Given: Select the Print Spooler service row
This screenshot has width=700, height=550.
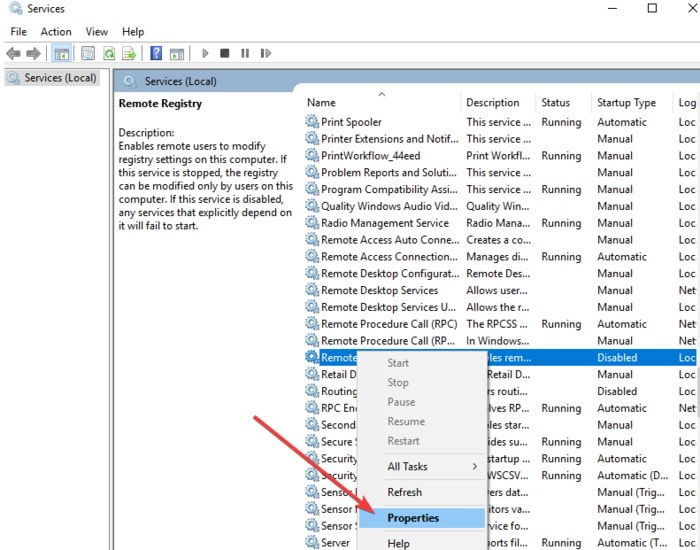Looking at the screenshot, I should tap(500, 122).
